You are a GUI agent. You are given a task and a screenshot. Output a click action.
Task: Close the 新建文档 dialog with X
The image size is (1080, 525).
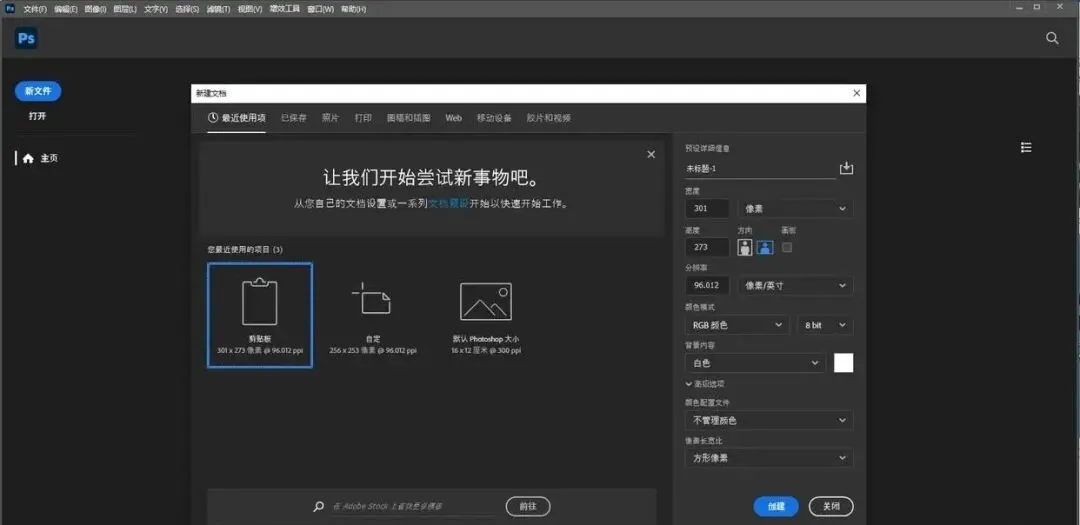pos(856,93)
